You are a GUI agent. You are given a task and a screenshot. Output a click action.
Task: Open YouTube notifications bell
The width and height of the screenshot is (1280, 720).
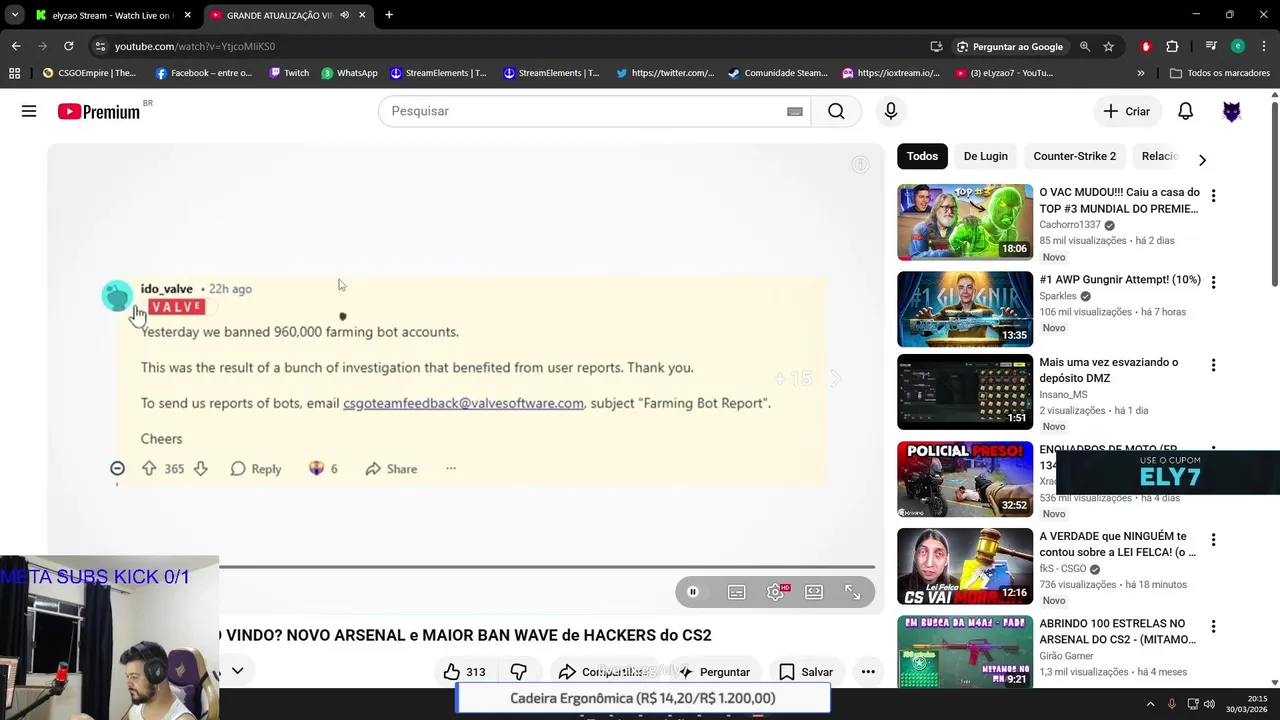(x=1185, y=111)
